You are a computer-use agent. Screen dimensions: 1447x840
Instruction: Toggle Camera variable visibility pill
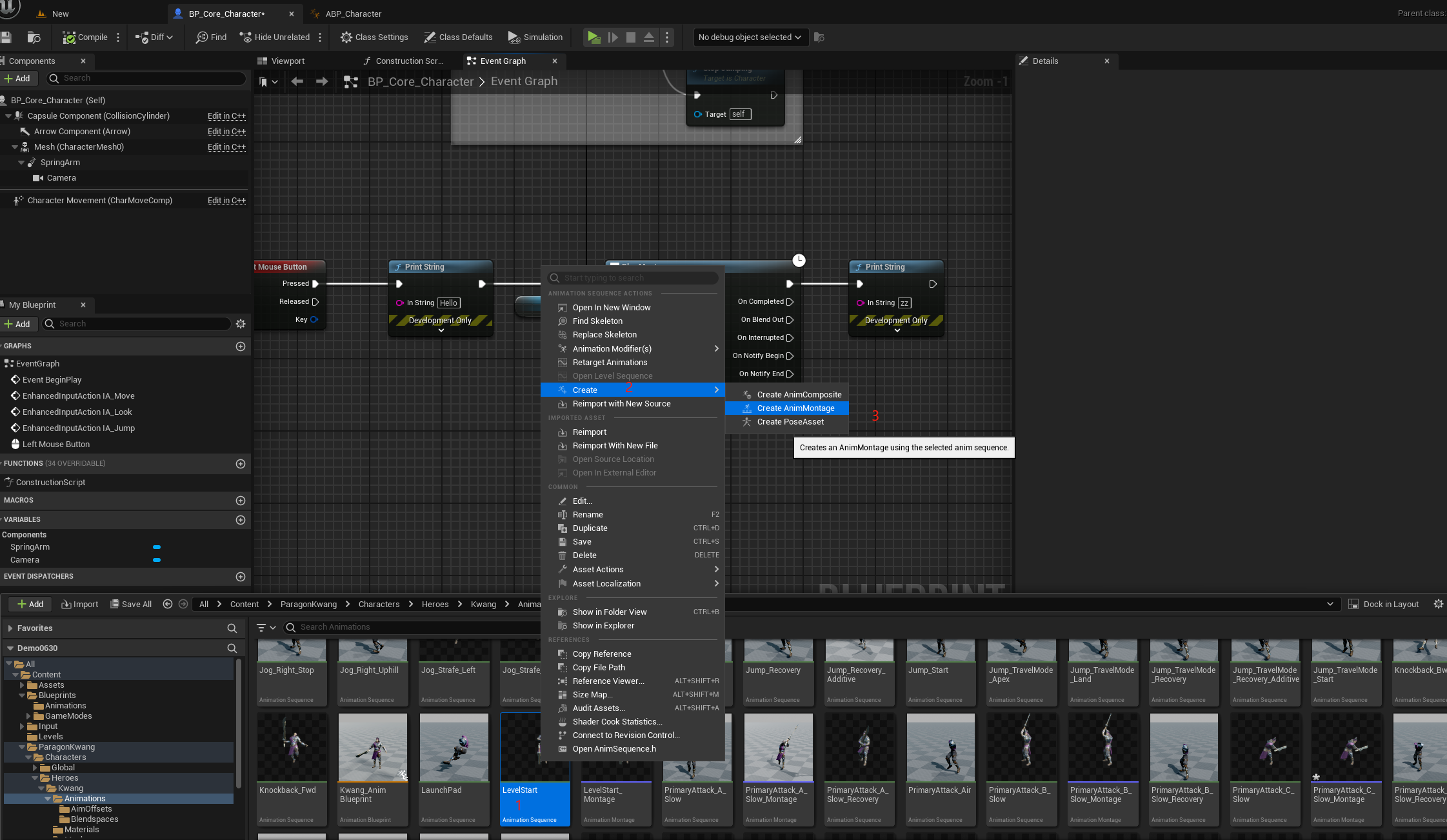pos(157,560)
